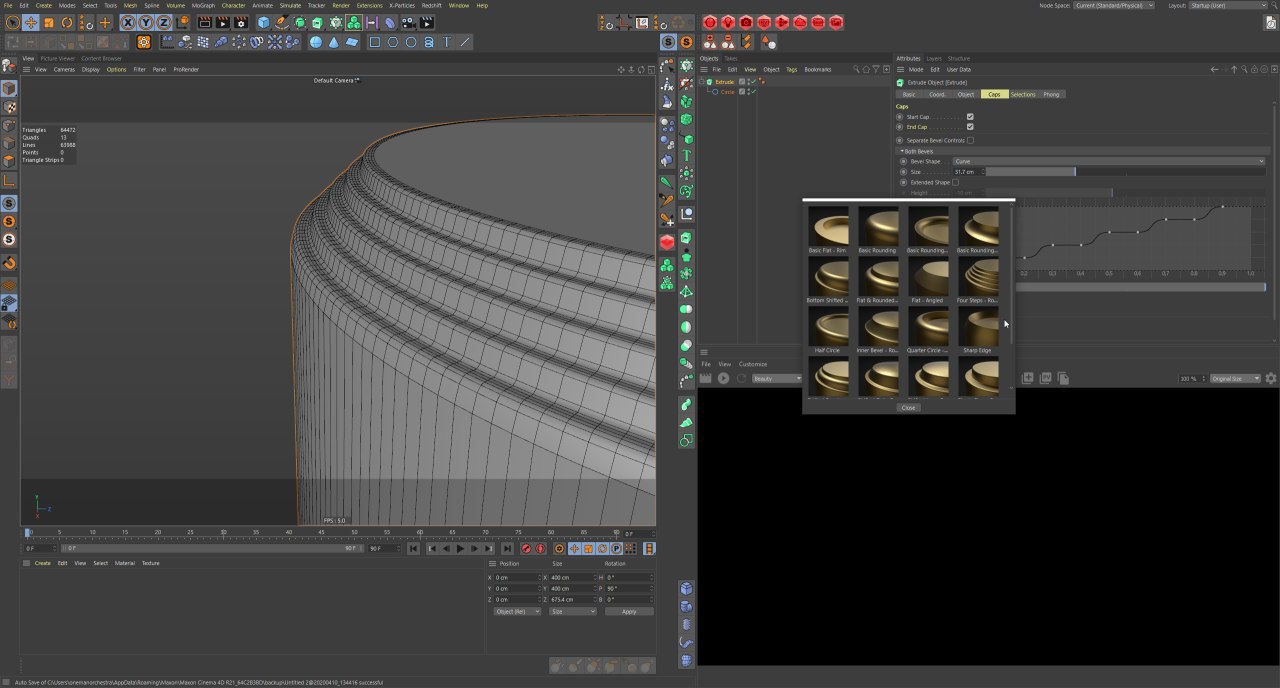
Task: Switch to the Phong tab
Action: point(1051,94)
